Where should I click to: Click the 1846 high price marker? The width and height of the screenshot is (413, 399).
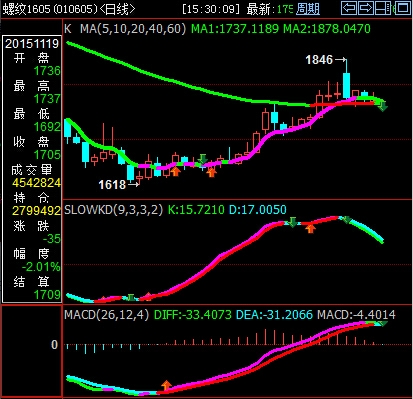(x=319, y=60)
